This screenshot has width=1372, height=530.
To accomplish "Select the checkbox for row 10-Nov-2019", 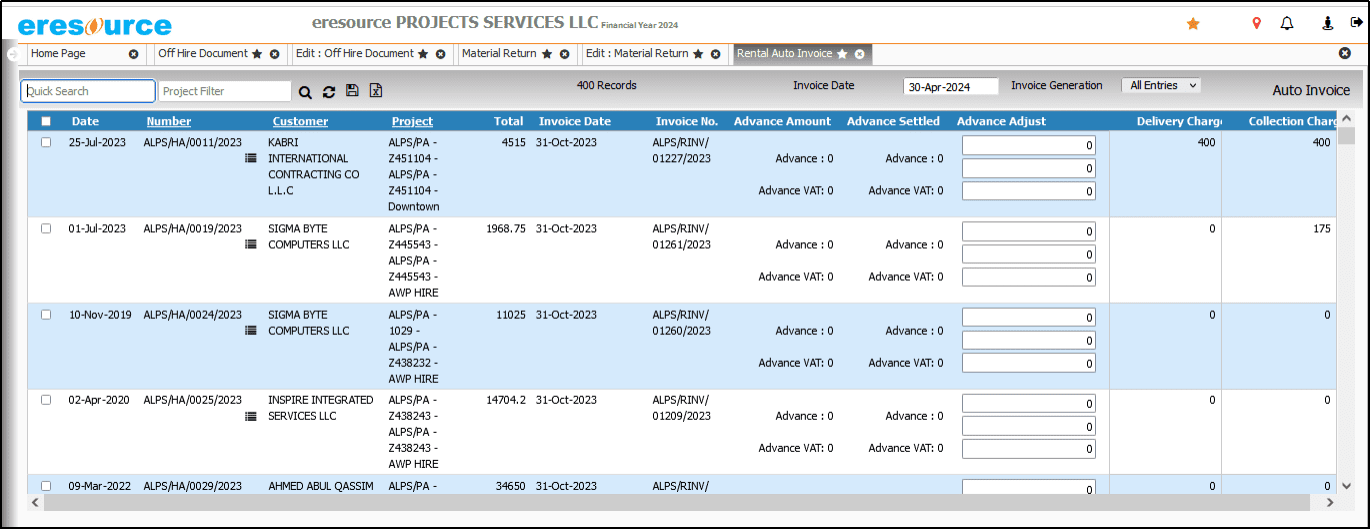I will click(x=46, y=315).
